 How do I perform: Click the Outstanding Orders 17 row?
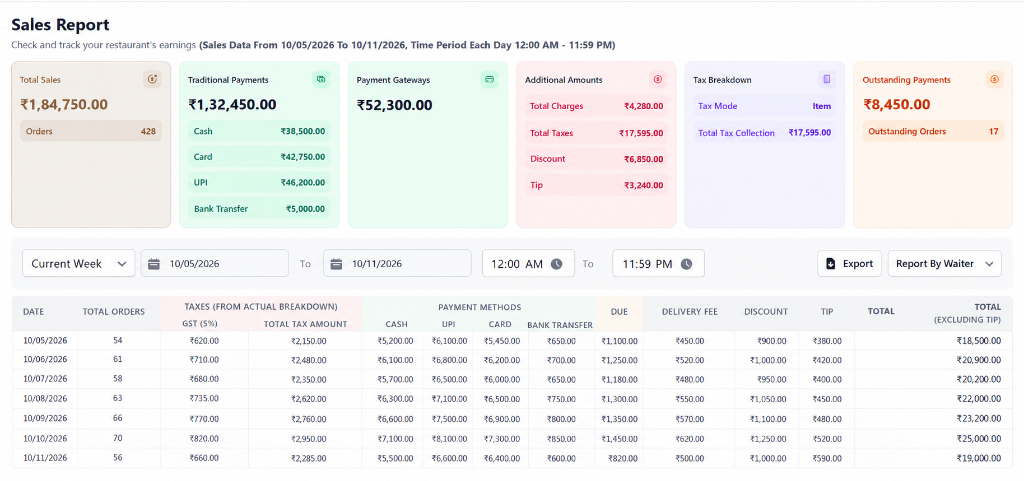(x=933, y=131)
